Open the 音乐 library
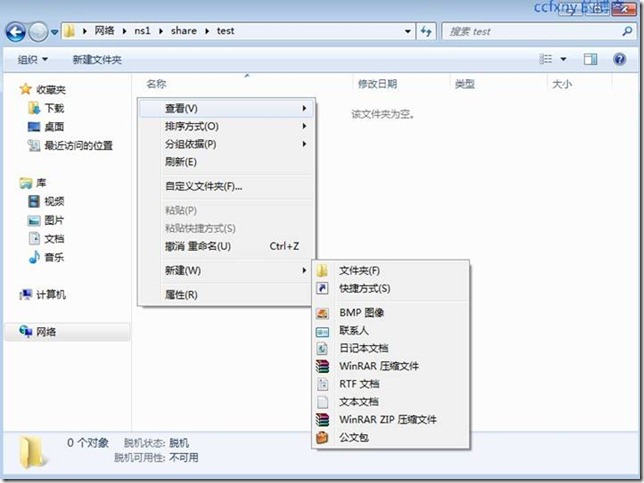Viewport: 644px width, 483px height. [46, 257]
